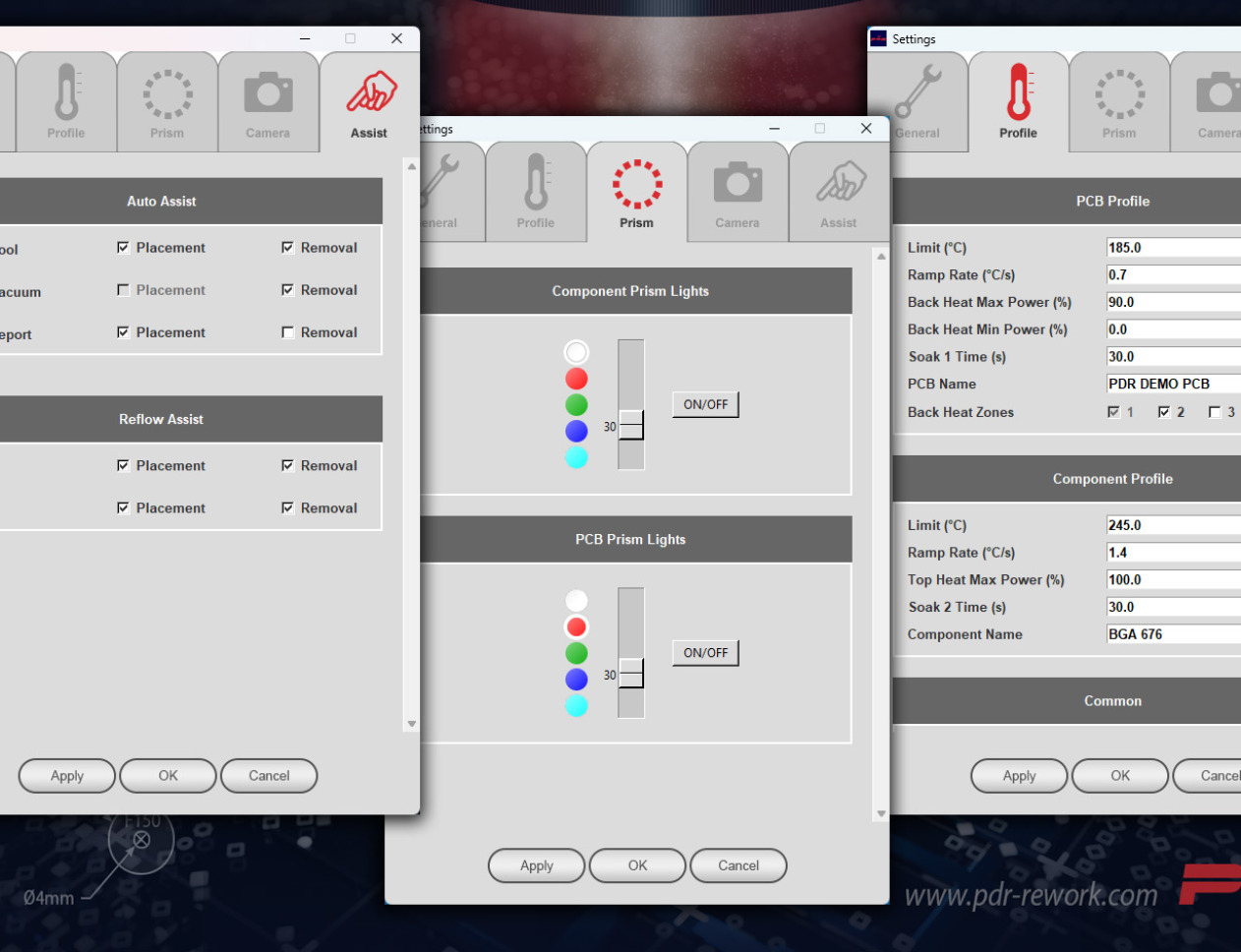Toggle first Auto Assist Removal checkbox
Screen dimensions: 1241x952
(287, 248)
